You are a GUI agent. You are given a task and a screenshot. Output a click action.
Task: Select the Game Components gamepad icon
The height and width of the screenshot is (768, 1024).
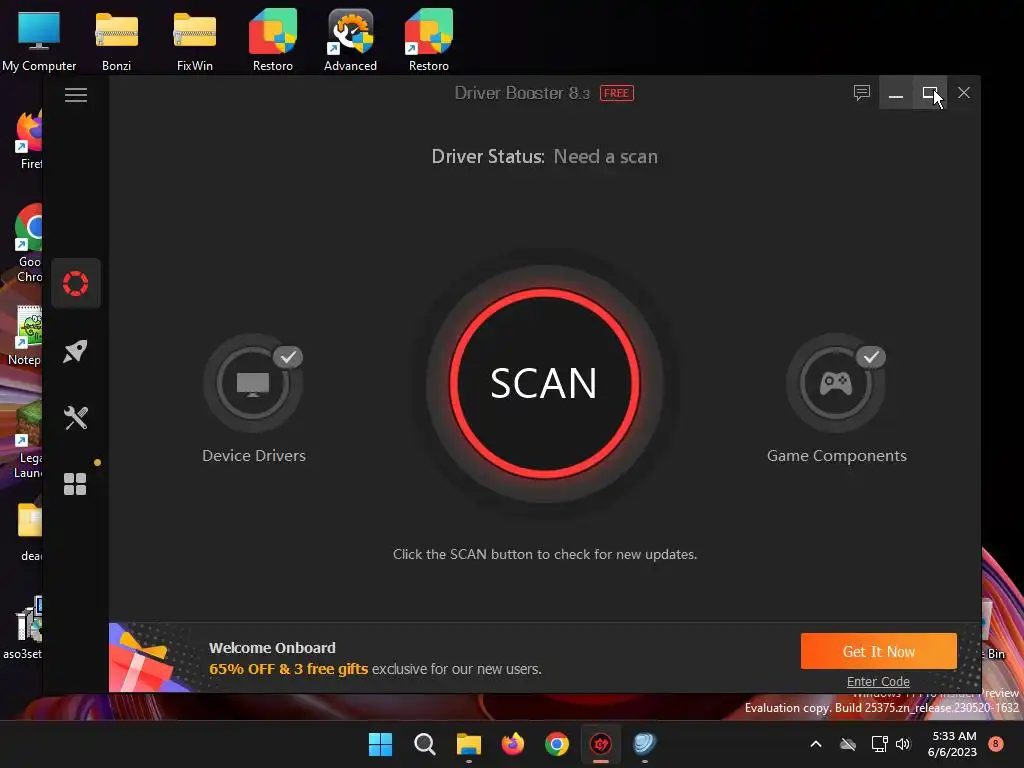[x=836, y=383]
